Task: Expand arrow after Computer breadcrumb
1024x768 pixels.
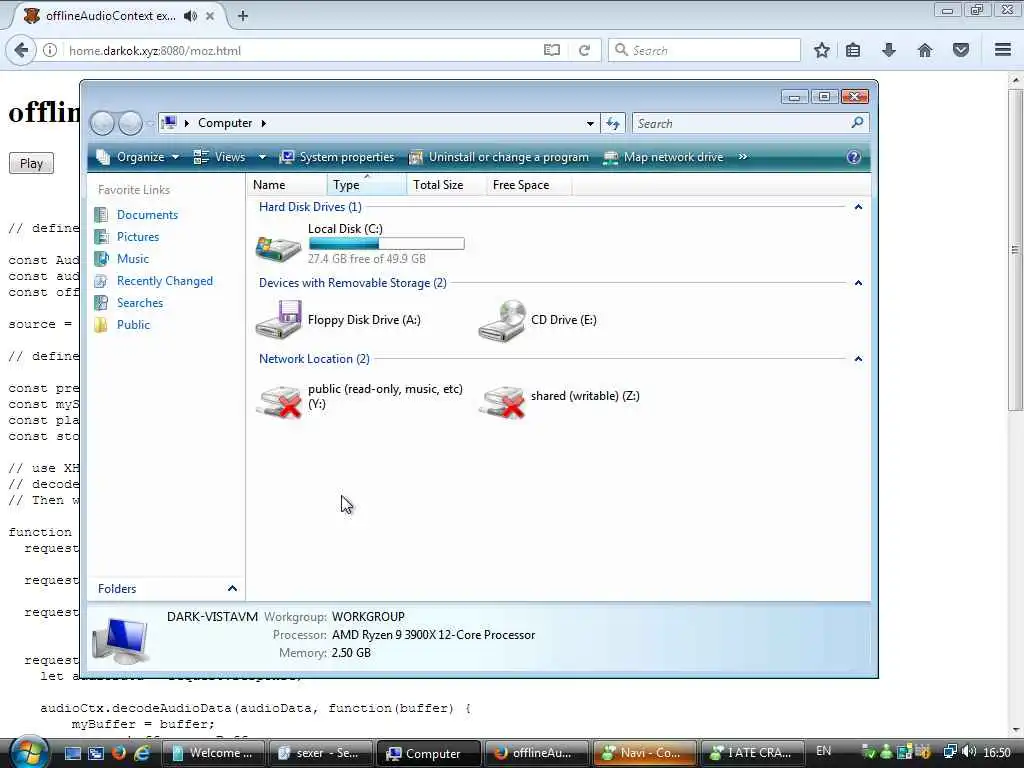Action: click(263, 123)
